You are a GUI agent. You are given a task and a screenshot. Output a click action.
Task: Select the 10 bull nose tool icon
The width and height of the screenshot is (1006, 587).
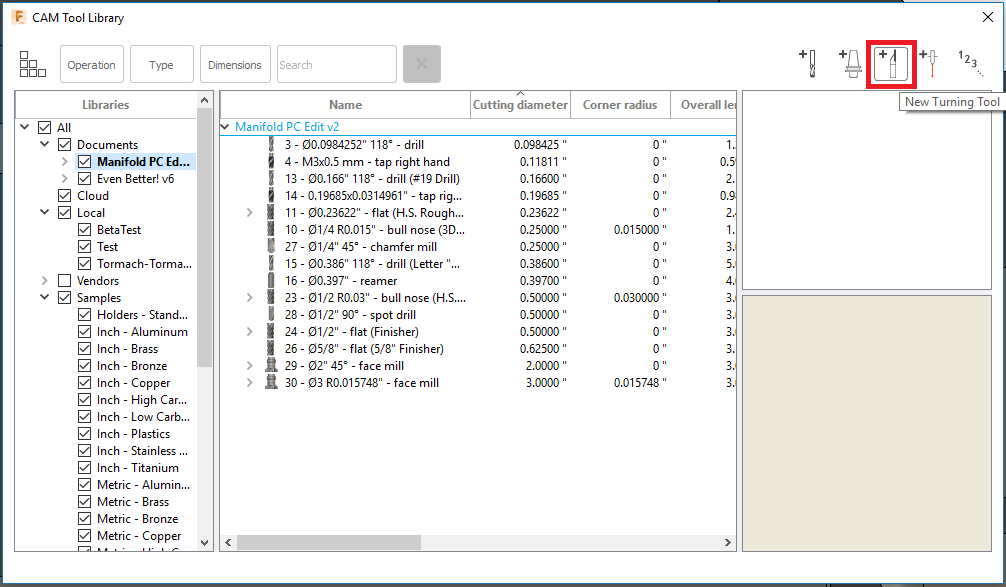point(271,230)
